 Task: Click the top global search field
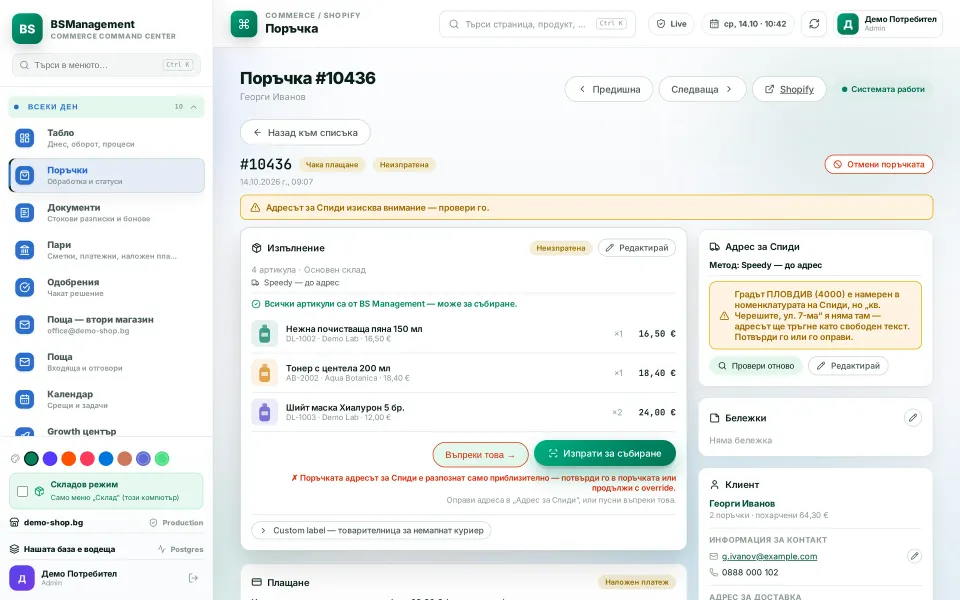(537, 24)
